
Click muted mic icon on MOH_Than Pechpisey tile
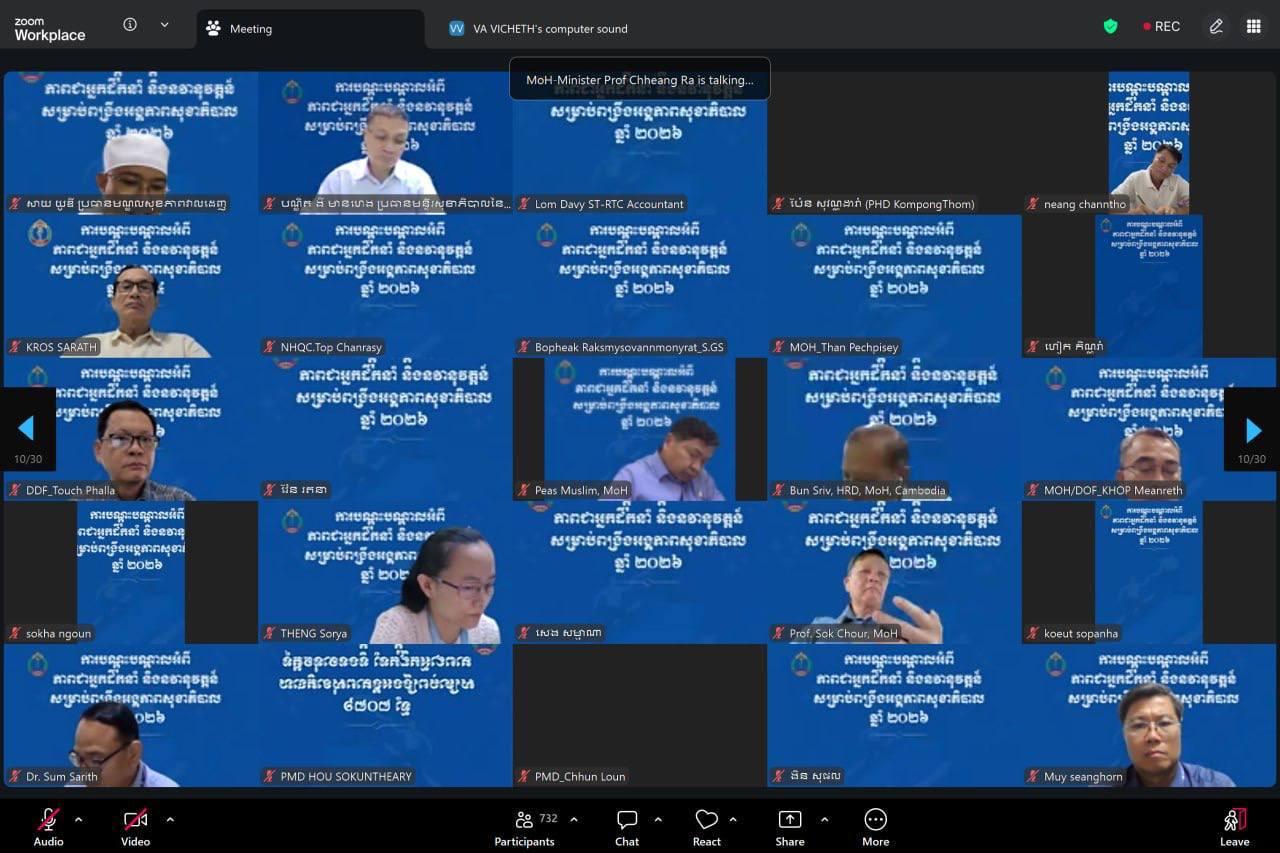coord(779,347)
